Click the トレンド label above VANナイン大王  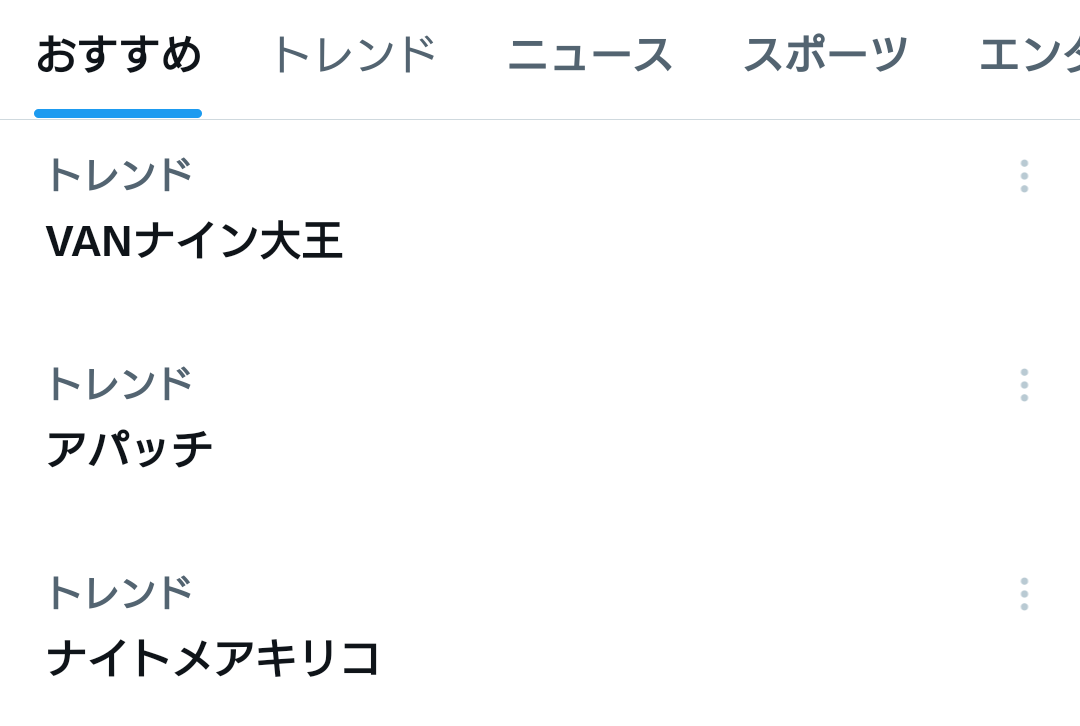pos(119,175)
